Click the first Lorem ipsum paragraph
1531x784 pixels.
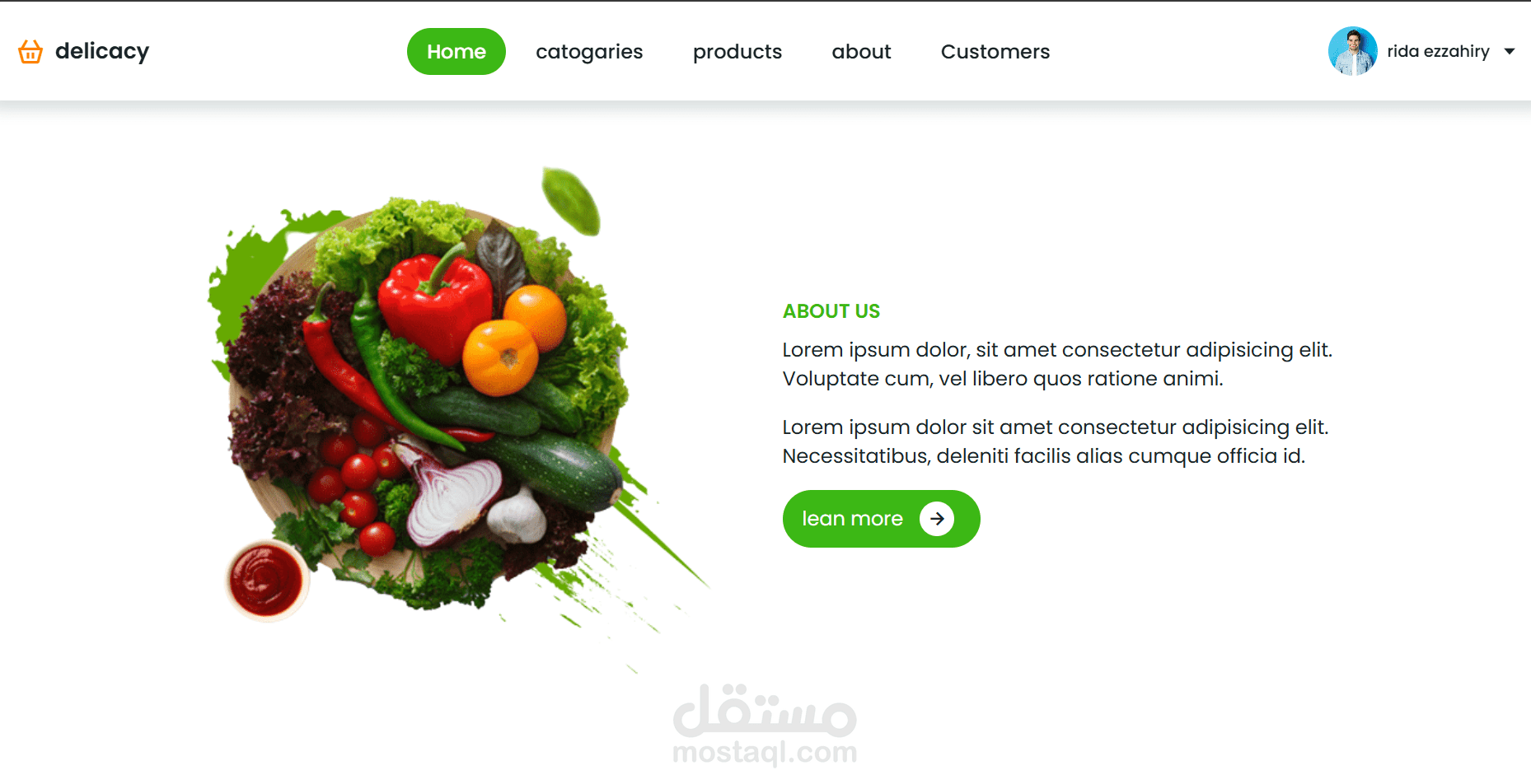tap(1057, 364)
